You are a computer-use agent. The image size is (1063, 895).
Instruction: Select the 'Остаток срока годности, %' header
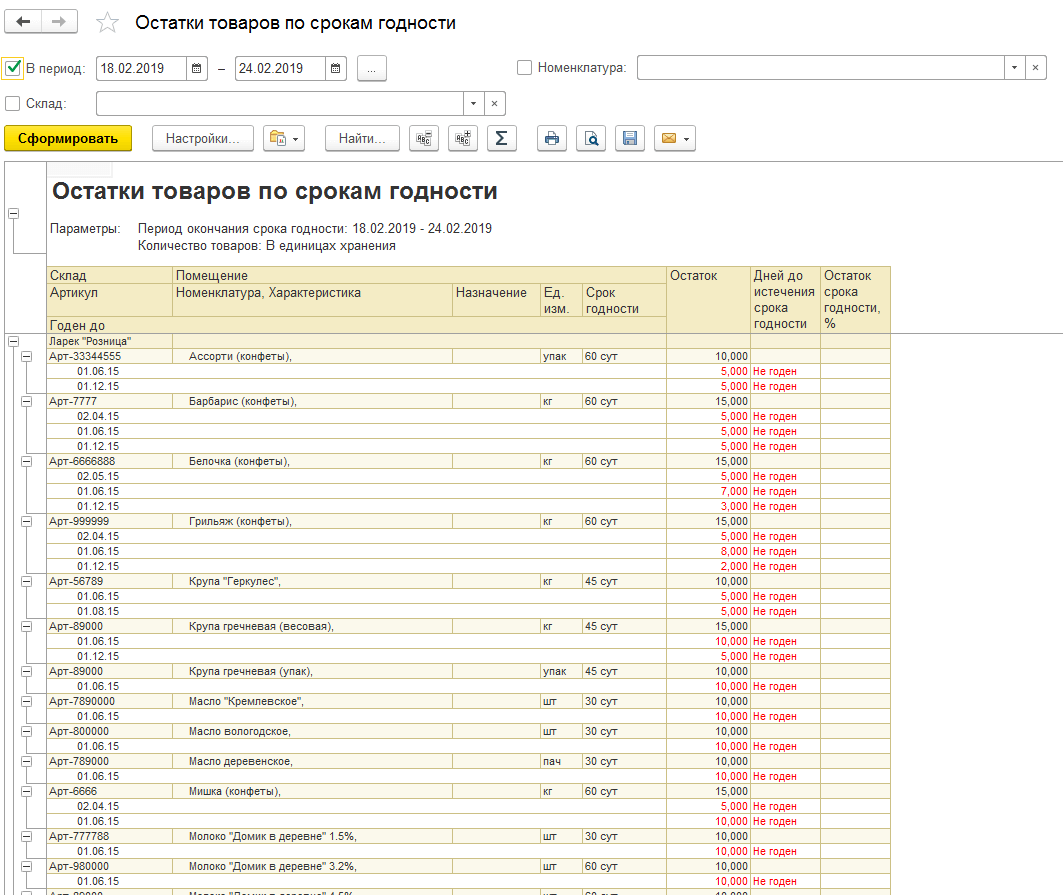[855, 300]
